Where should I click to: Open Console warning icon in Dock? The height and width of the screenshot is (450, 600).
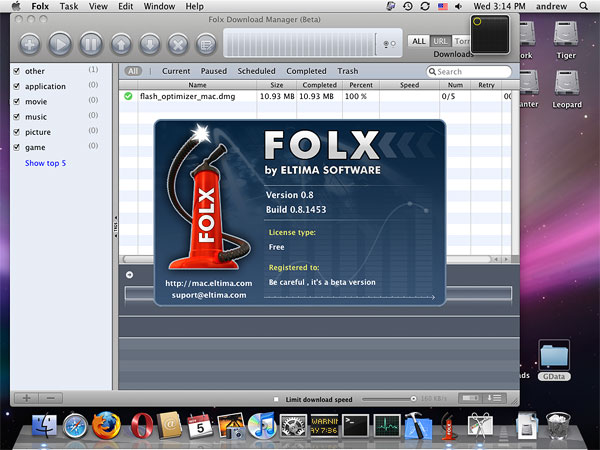tap(324, 426)
